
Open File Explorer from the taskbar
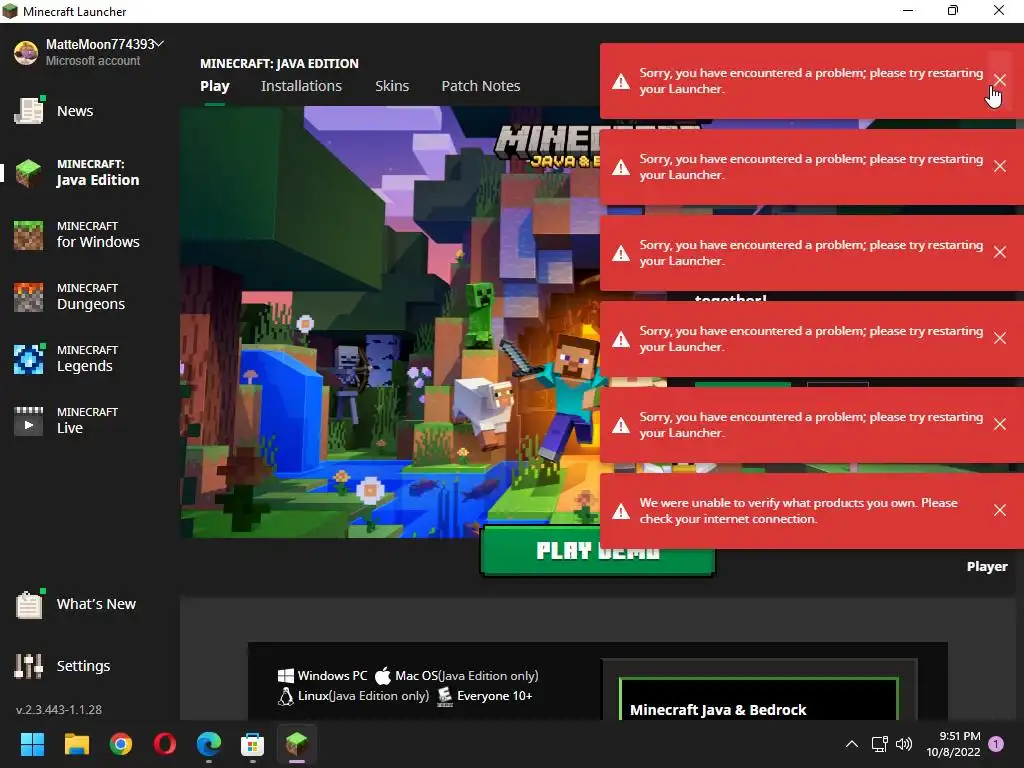(x=76, y=744)
